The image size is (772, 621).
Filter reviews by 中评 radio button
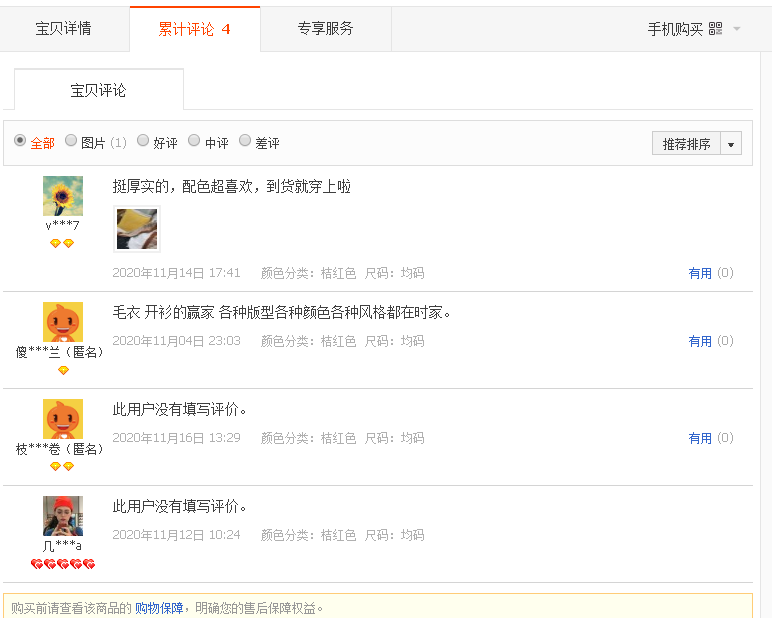[194, 141]
